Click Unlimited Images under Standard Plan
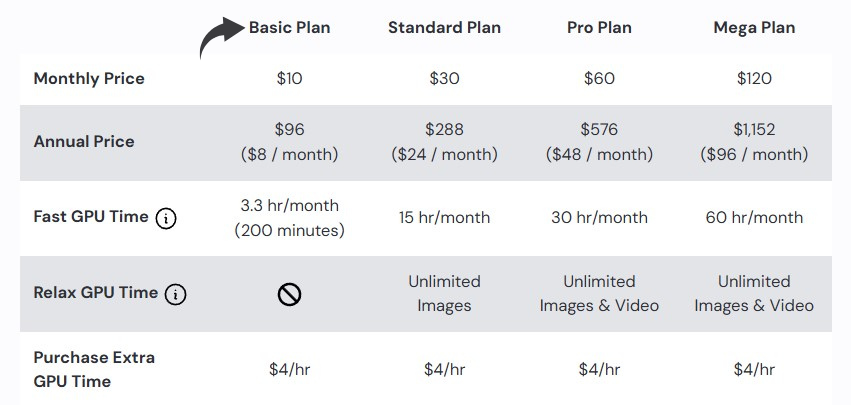 [x=444, y=293]
